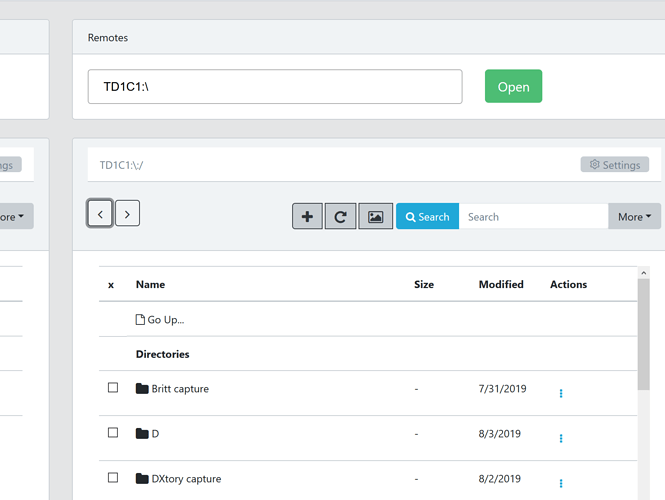Focus the Search text field
665x500 pixels.
534,216
